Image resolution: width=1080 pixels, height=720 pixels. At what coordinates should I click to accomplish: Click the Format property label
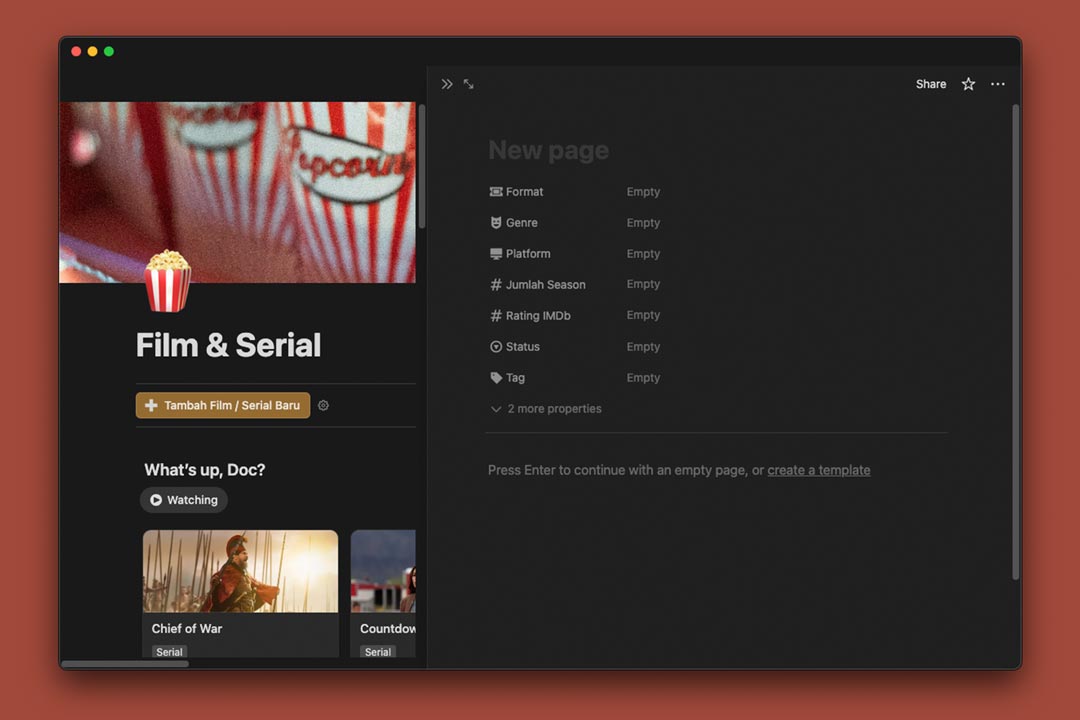(524, 192)
